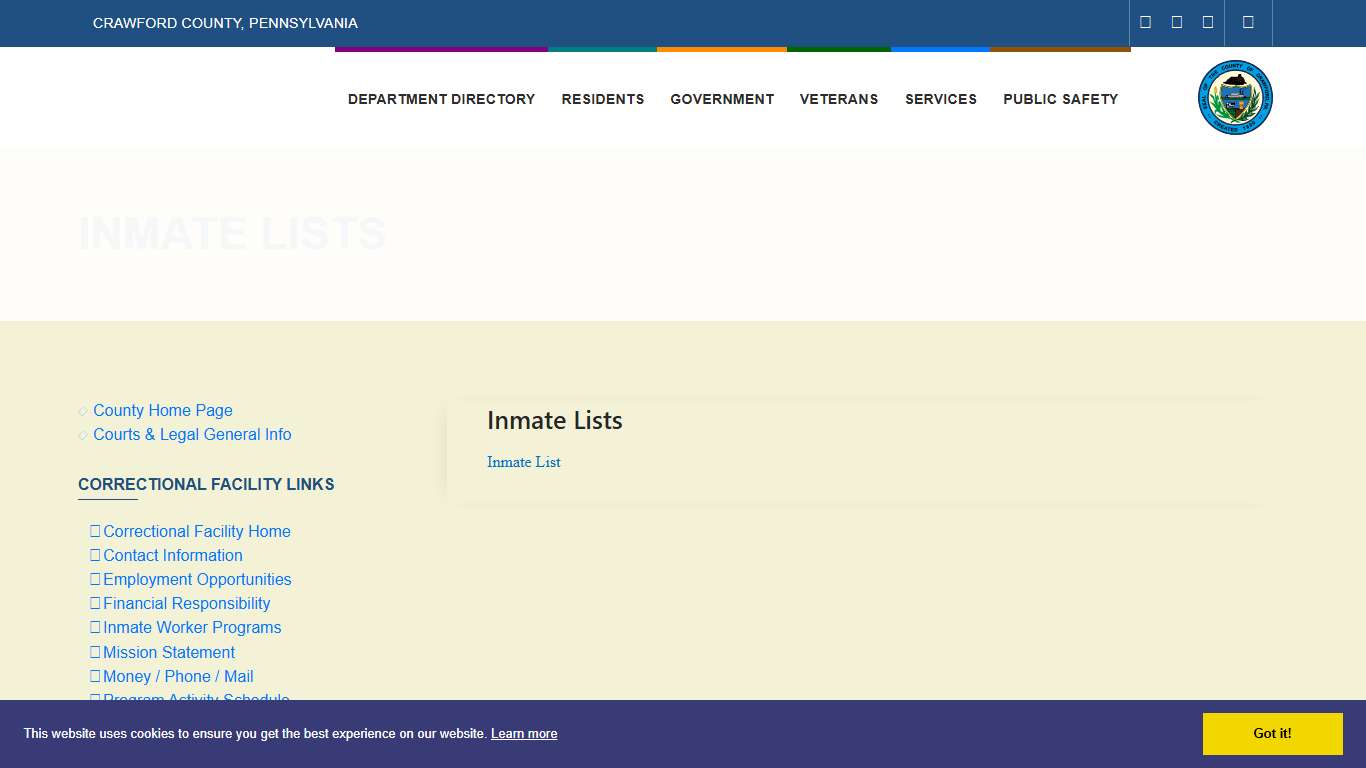Click the second header social icon
Image resolution: width=1366 pixels, height=768 pixels.
coord(1176,22)
